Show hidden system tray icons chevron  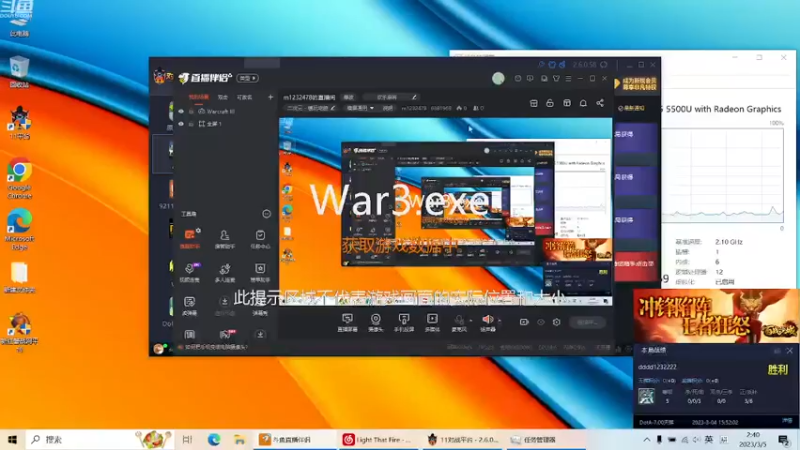646,439
